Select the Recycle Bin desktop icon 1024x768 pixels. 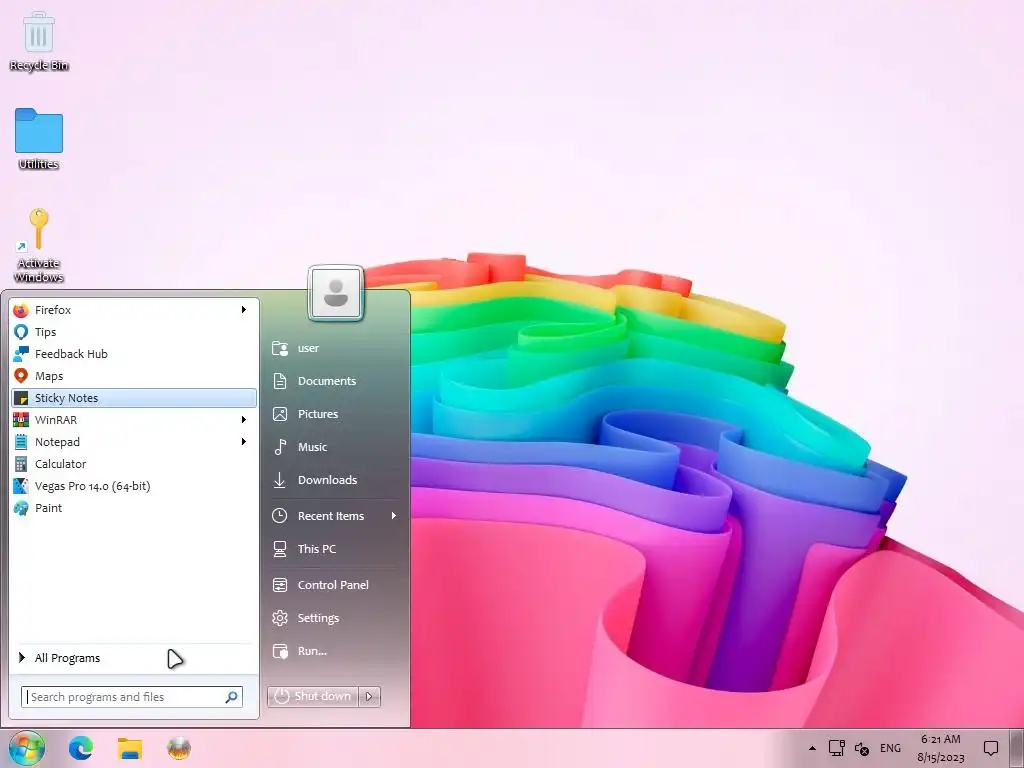click(x=39, y=41)
